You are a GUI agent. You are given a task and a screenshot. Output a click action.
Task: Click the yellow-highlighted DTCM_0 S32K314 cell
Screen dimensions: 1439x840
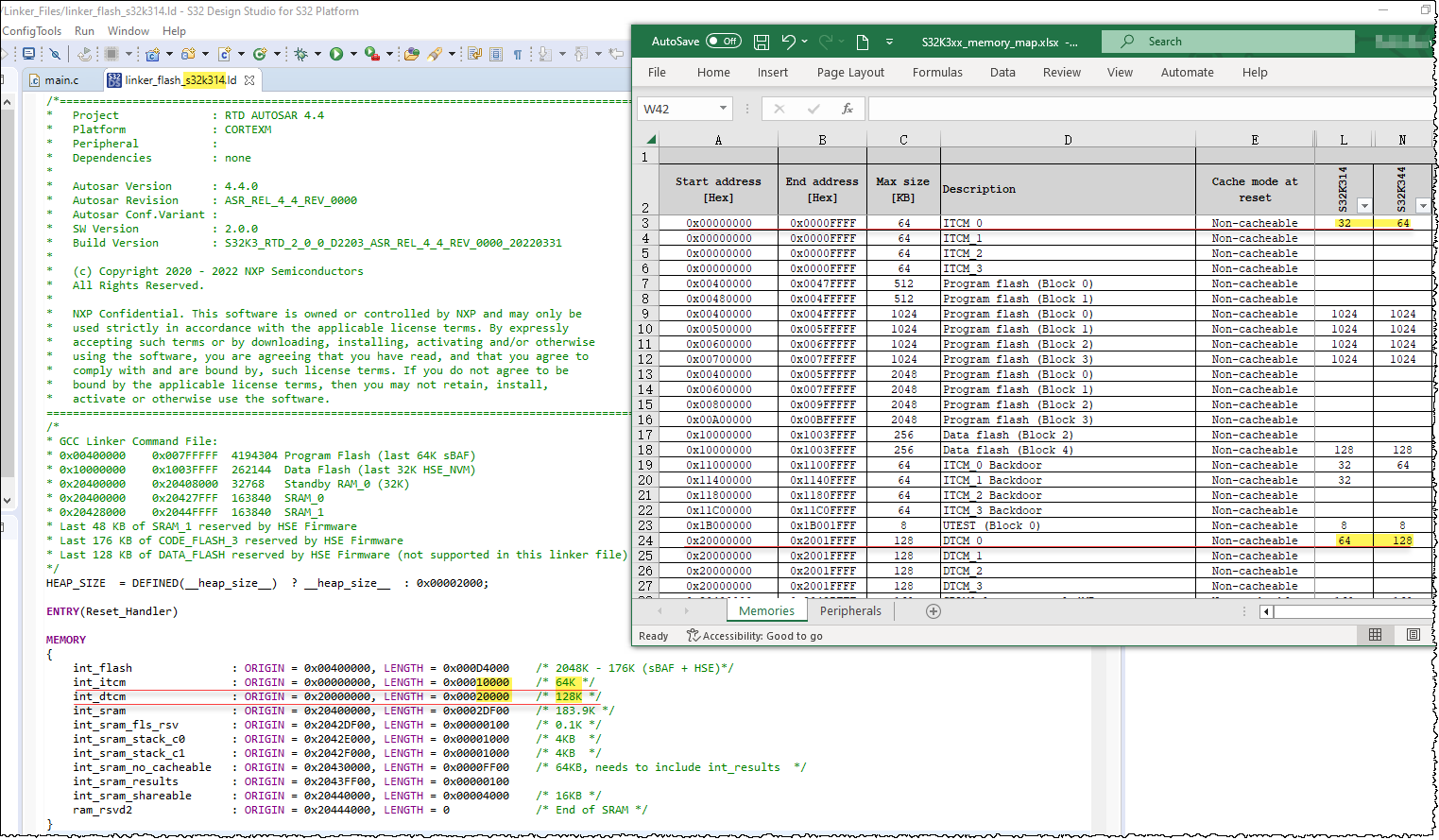pos(1344,540)
